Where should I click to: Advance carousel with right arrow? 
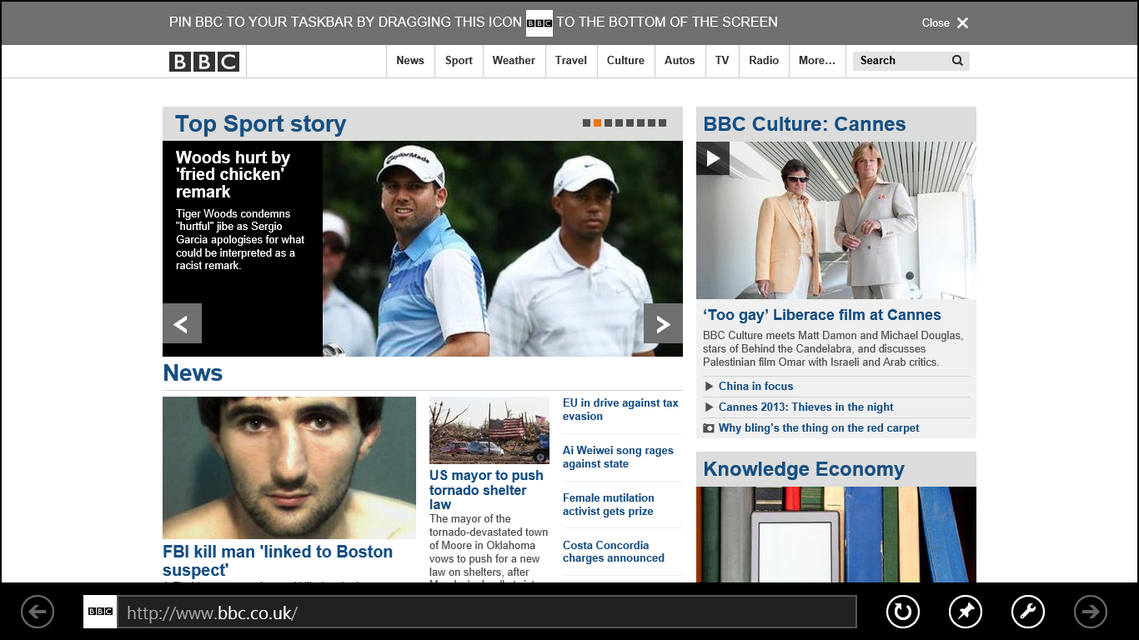click(662, 324)
